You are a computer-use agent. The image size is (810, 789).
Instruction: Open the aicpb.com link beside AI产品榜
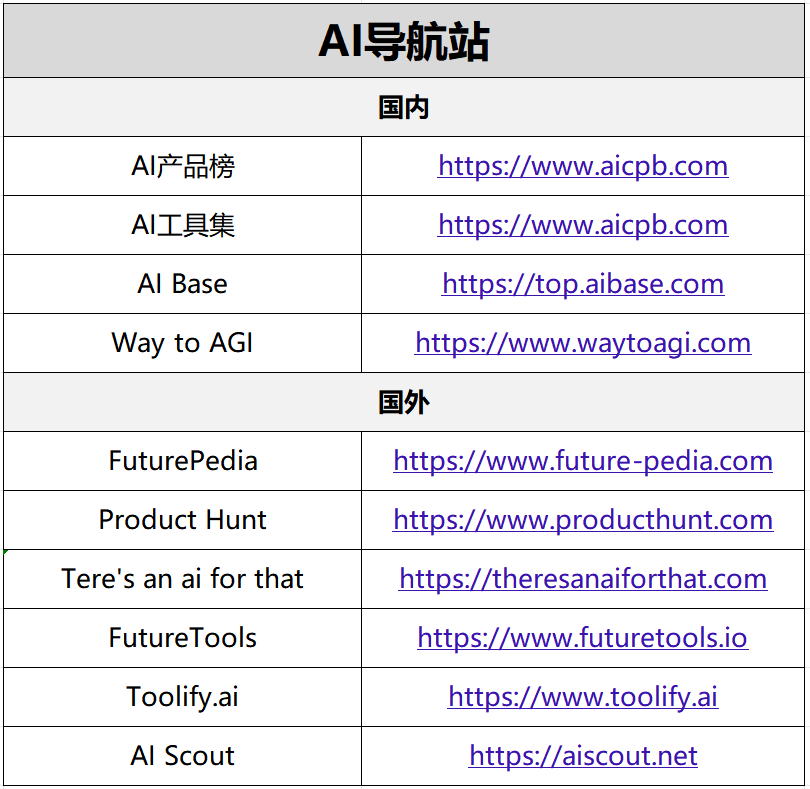point(582,166)
